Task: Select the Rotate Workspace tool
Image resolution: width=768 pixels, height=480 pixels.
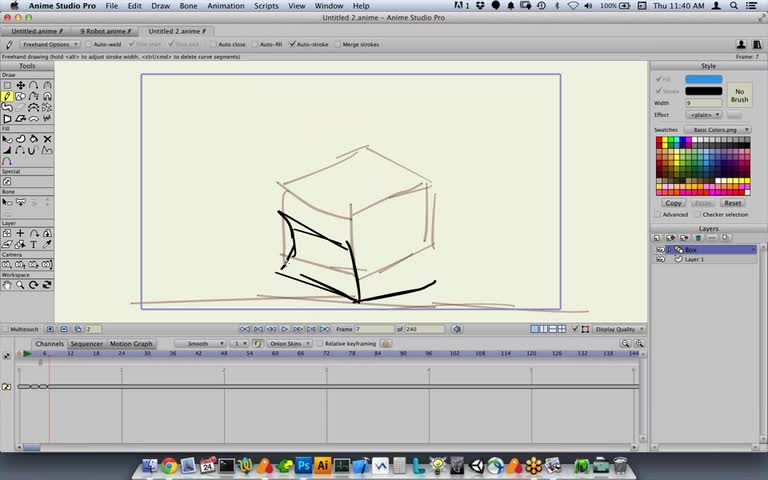Action: pyautogui.click(x=34, y=285)
